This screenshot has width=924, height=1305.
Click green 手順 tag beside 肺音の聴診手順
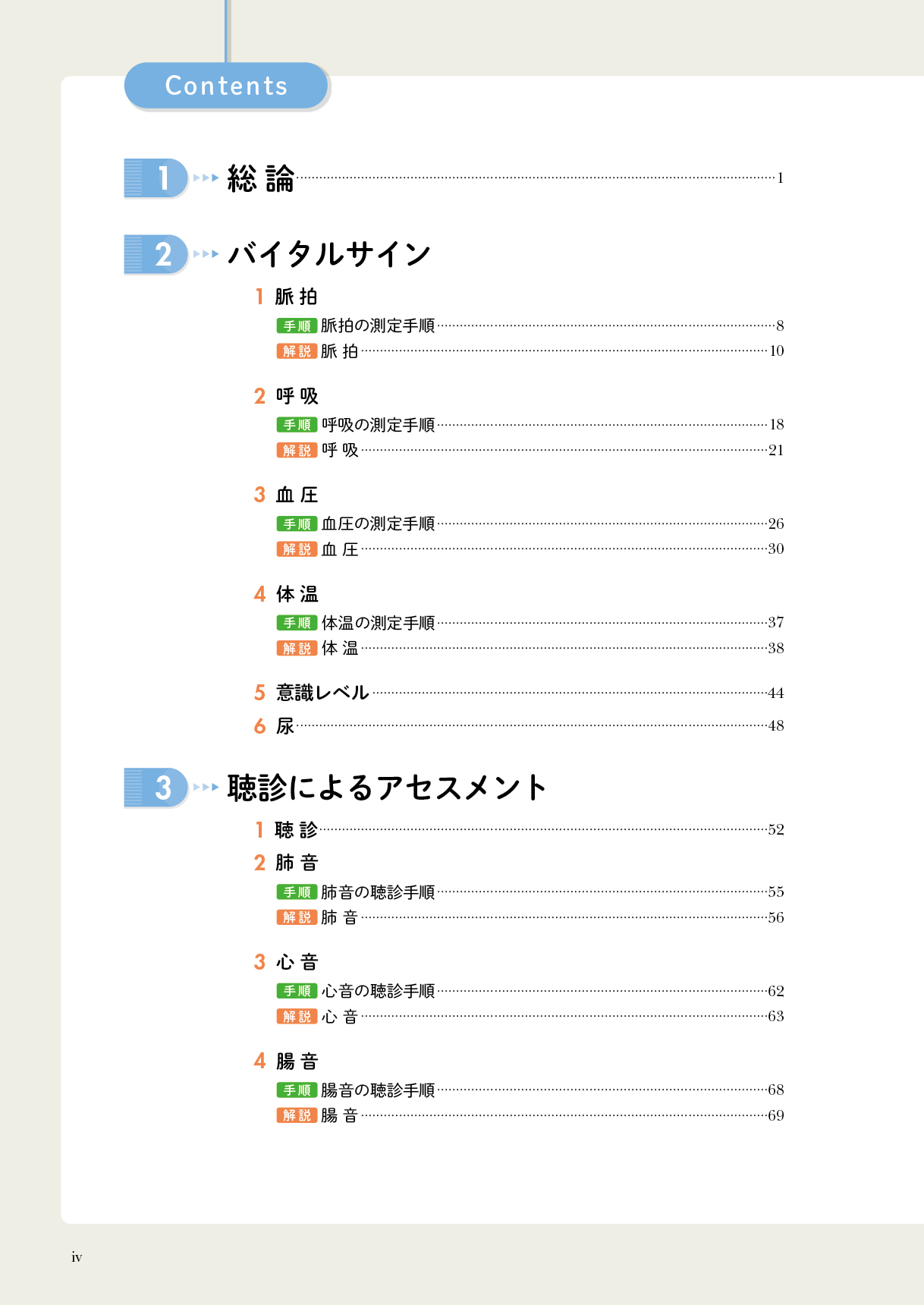tap(297, 892)
